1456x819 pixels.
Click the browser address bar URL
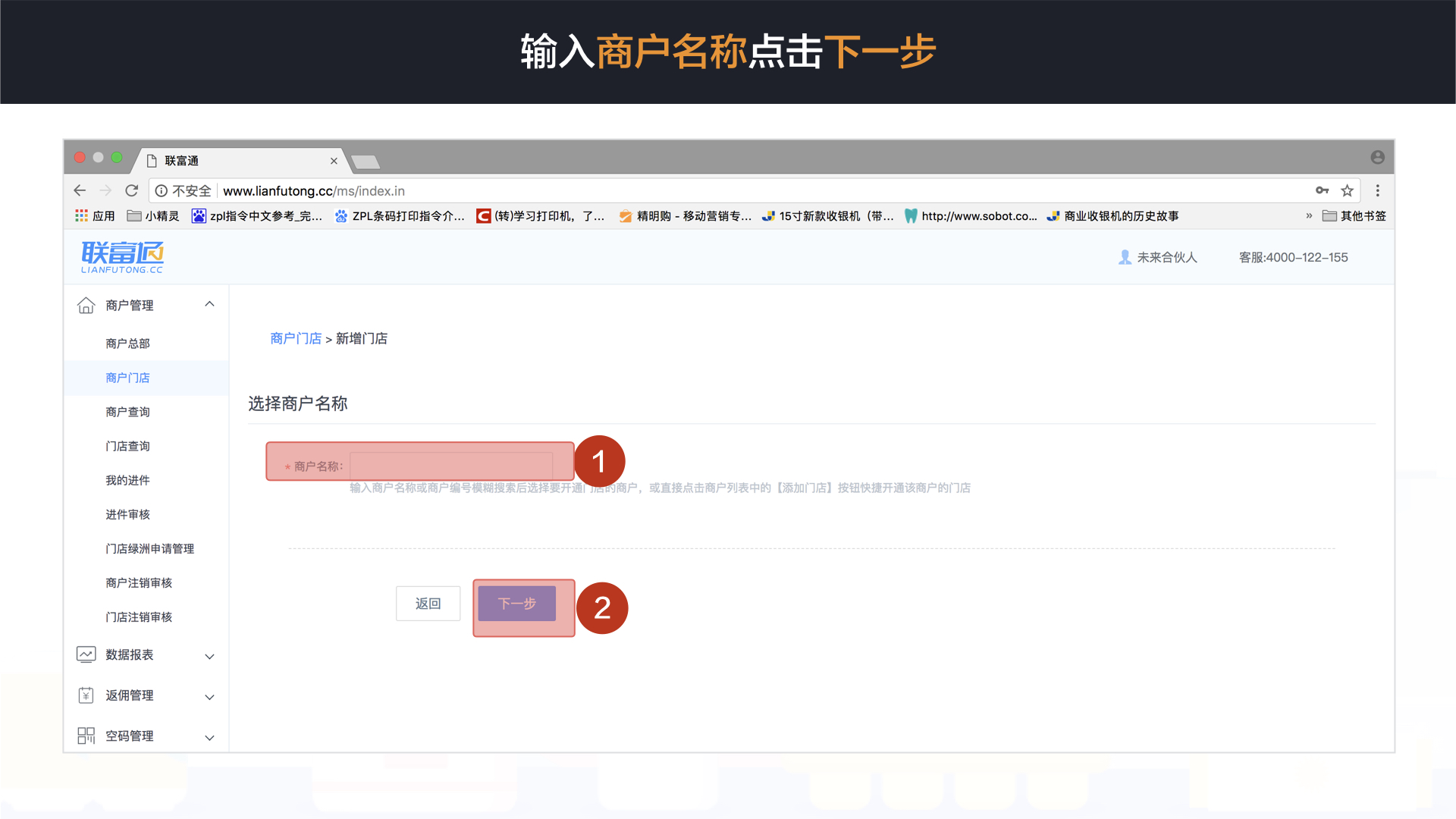pos(313,191)
